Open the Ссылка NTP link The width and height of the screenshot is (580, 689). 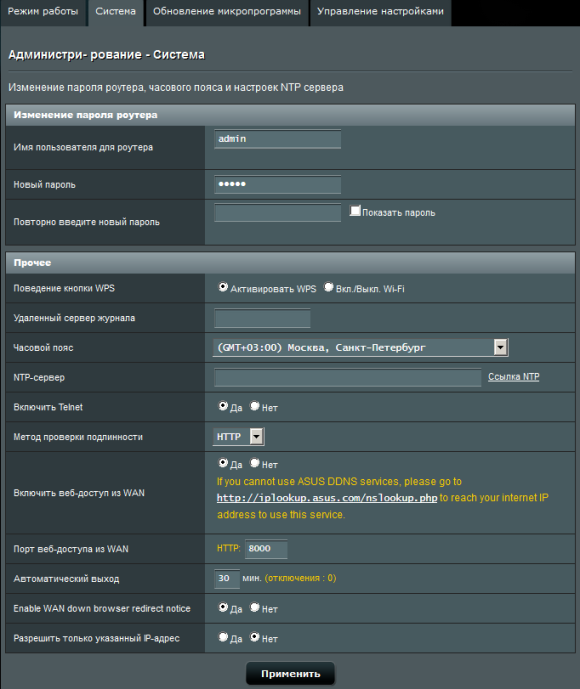tap(514, 377)
